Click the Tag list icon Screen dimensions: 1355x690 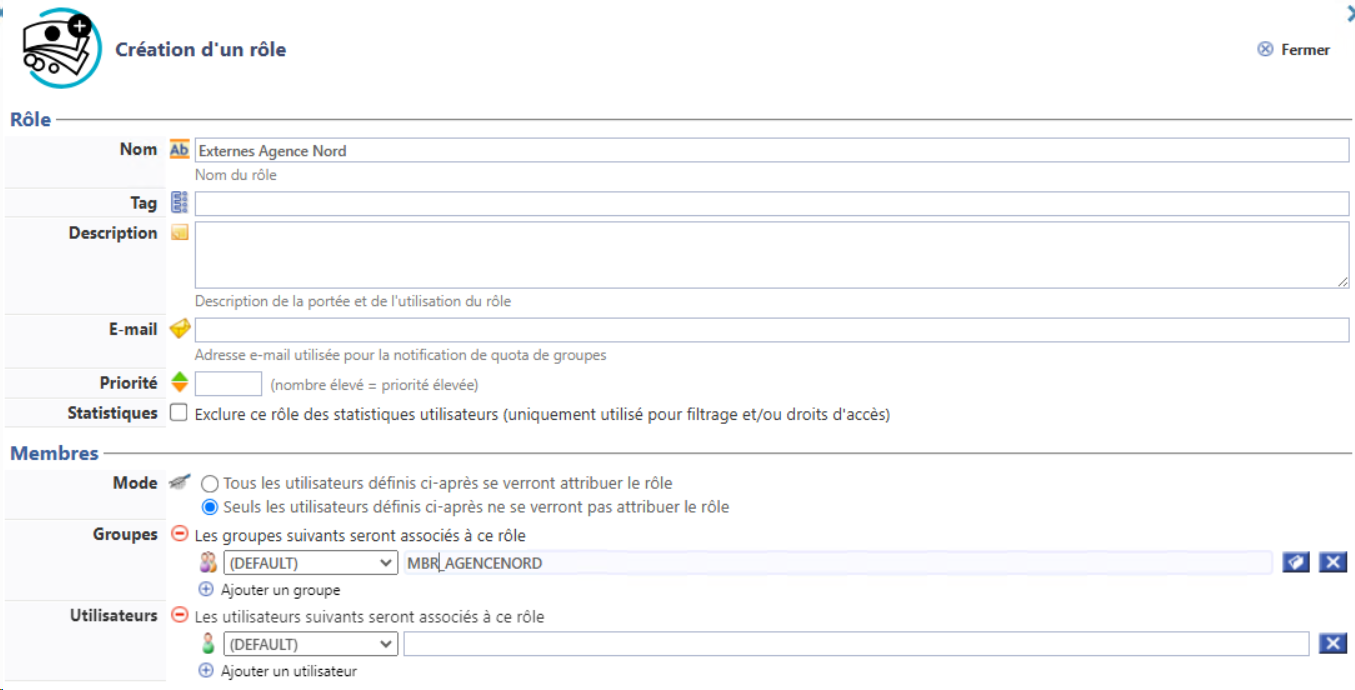179,203
